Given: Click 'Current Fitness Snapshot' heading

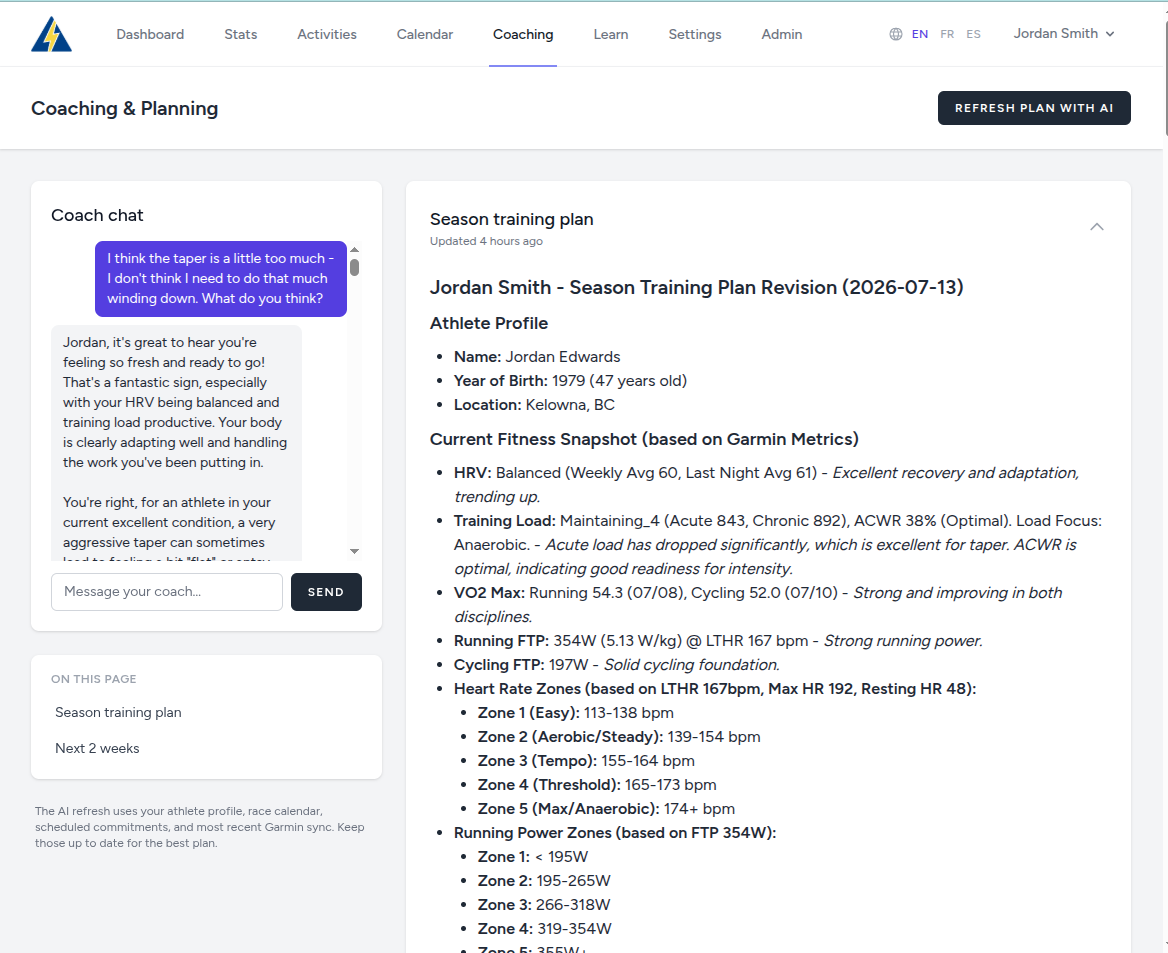Looking at the screenshot, I should click(x=644, y=440).
